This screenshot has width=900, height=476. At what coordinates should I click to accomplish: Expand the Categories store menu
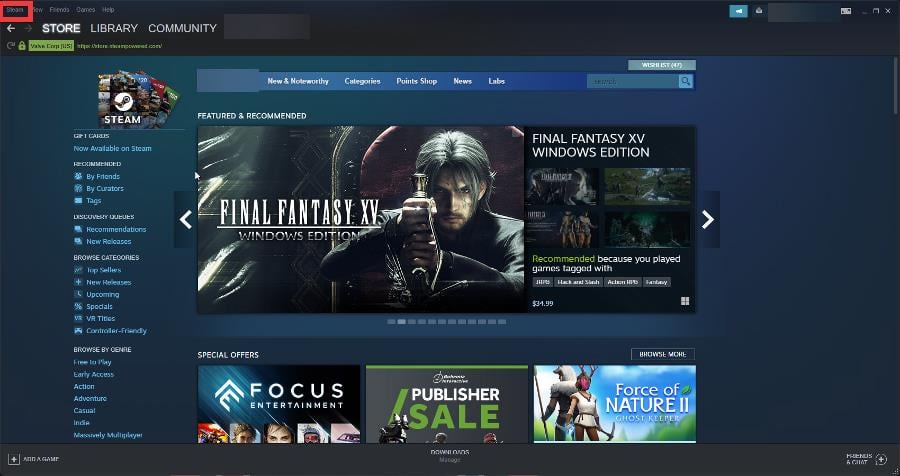click(x=362, y=82)
